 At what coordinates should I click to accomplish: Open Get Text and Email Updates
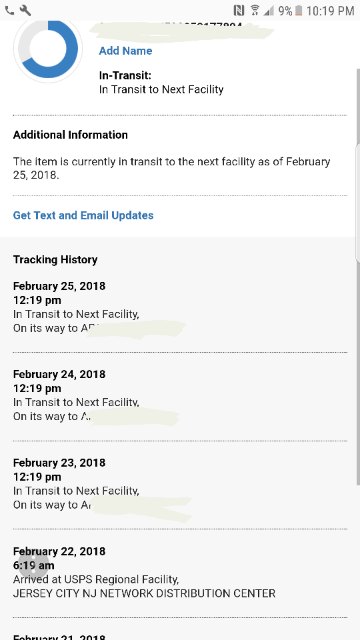[x=83, y=215]
